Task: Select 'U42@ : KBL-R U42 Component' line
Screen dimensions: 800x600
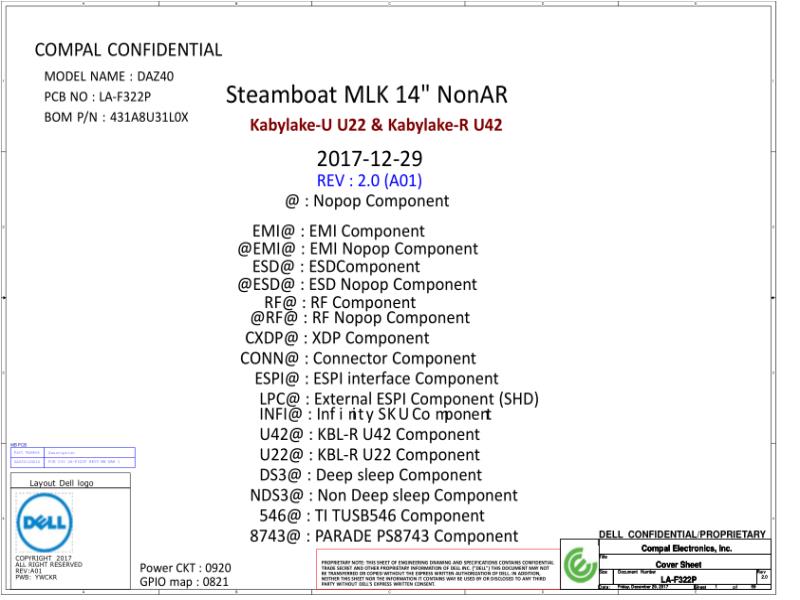Action: click(x=369, y=435)
